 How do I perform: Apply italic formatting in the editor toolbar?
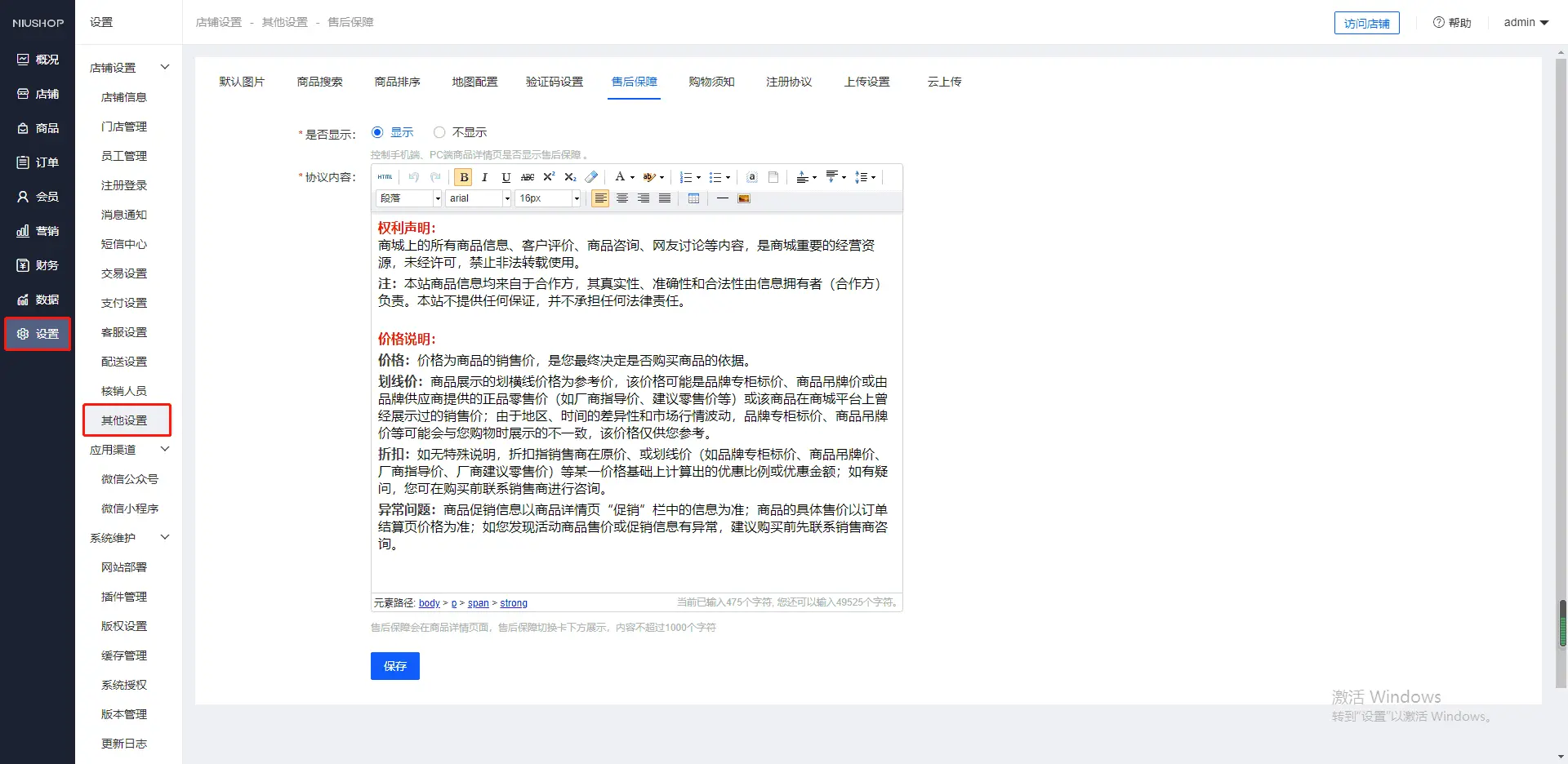click(x=485, y=177)
